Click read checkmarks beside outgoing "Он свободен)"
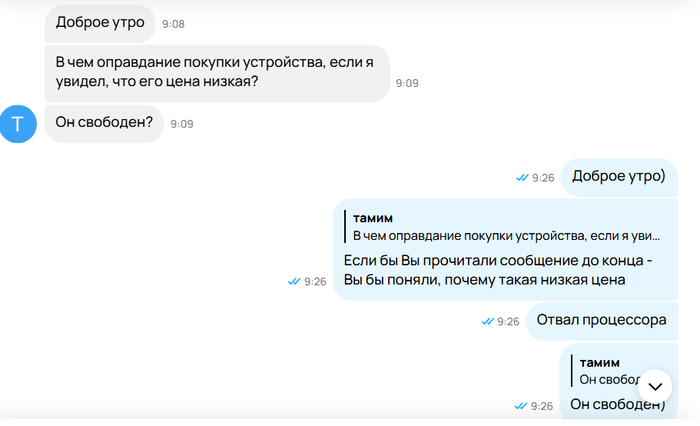The height and width of the screenshot is (426, 700). (520, 406)
